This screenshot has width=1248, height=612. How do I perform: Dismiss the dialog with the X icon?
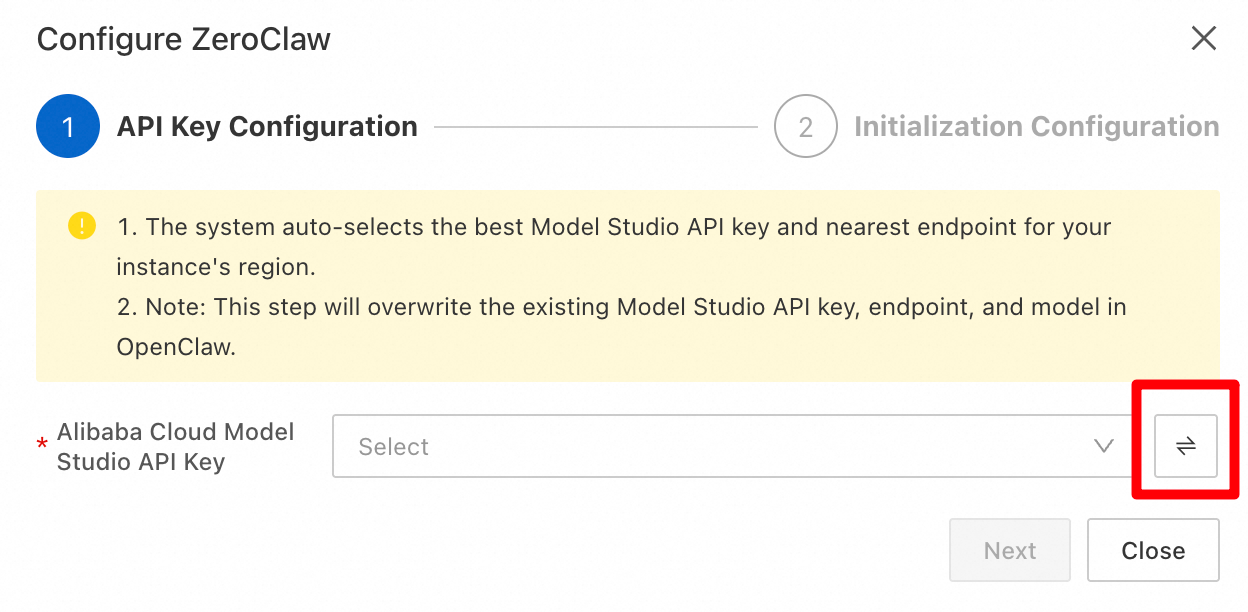click(1204, 39)
